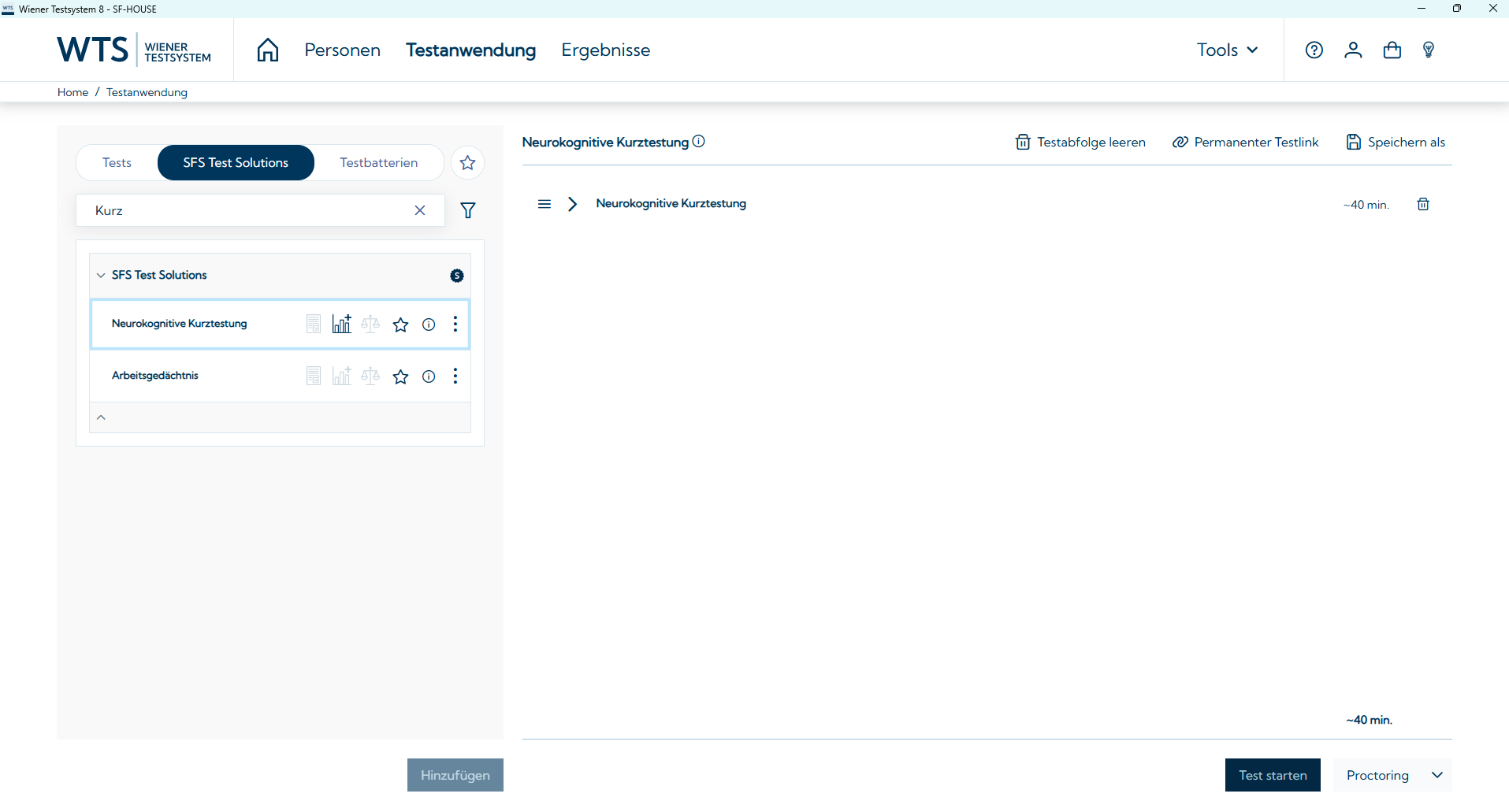Close the Wiener Testsystem window

1492,9
